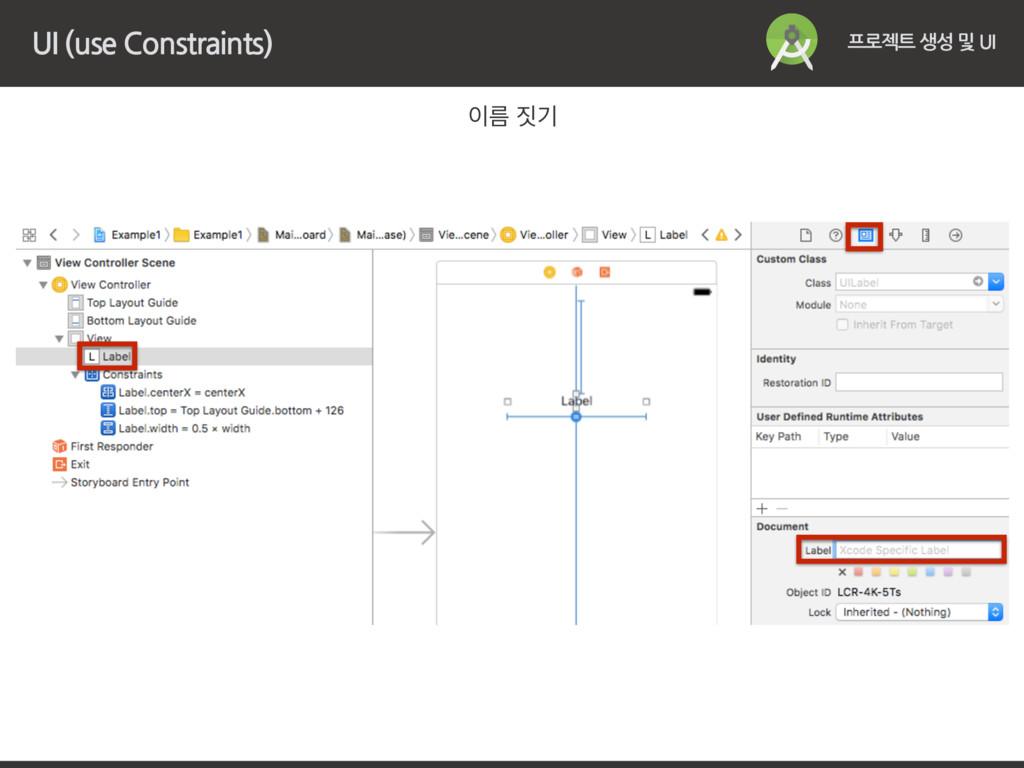Viewport: 1024px width, 768px height.
Task: Go back with the left chevron in jump bar
Action: [x=54, y=234]
